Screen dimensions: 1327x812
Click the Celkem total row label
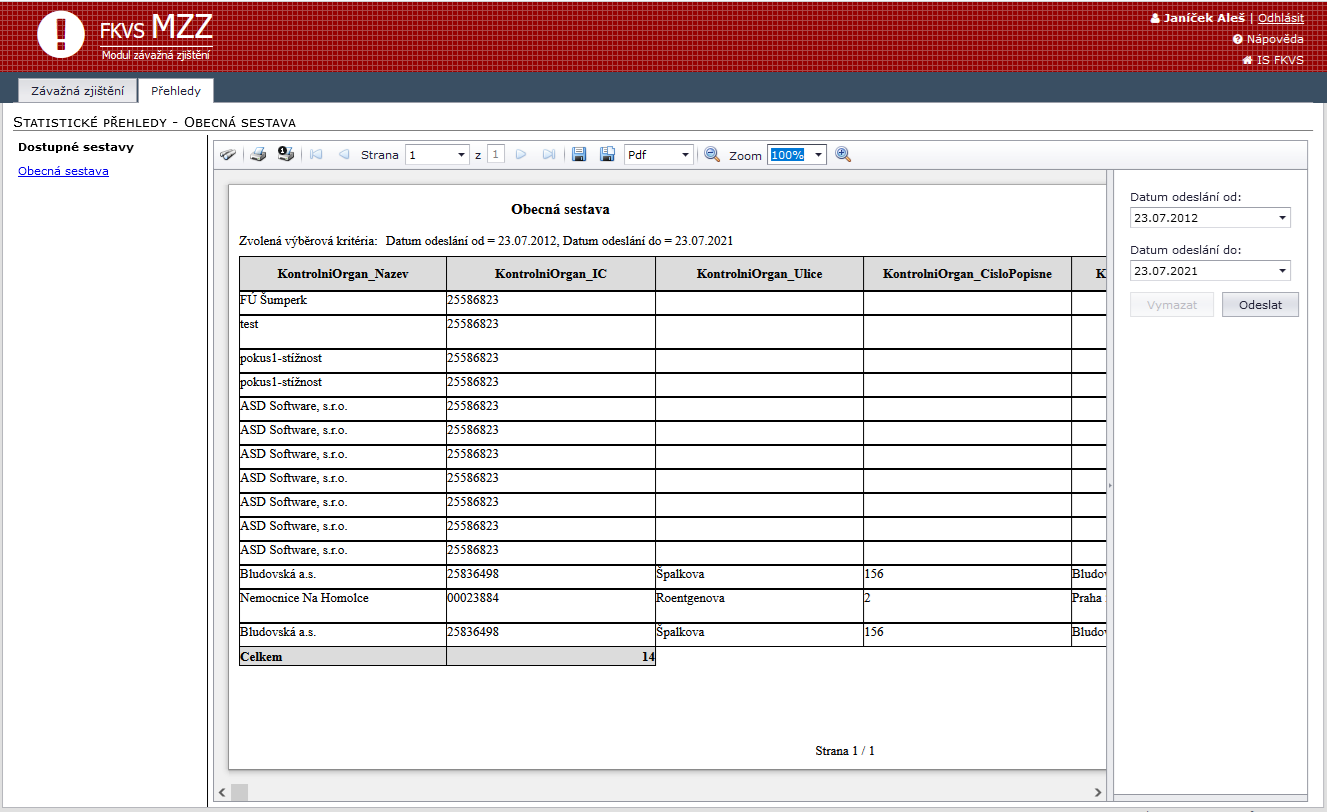coord(343,657)
